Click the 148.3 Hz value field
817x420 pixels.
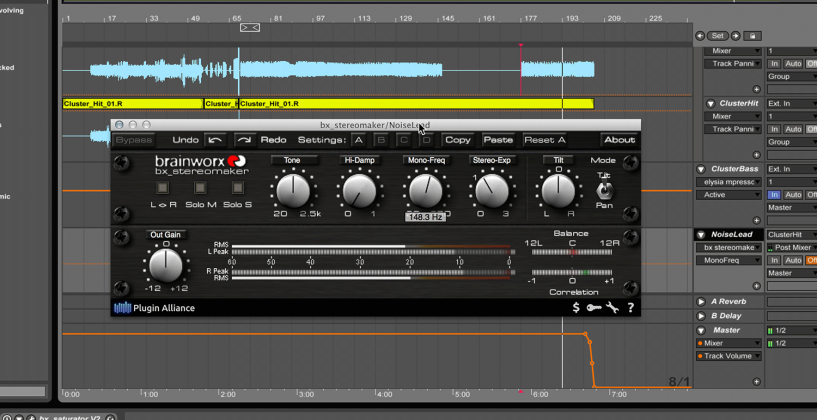tap(426, 217)
